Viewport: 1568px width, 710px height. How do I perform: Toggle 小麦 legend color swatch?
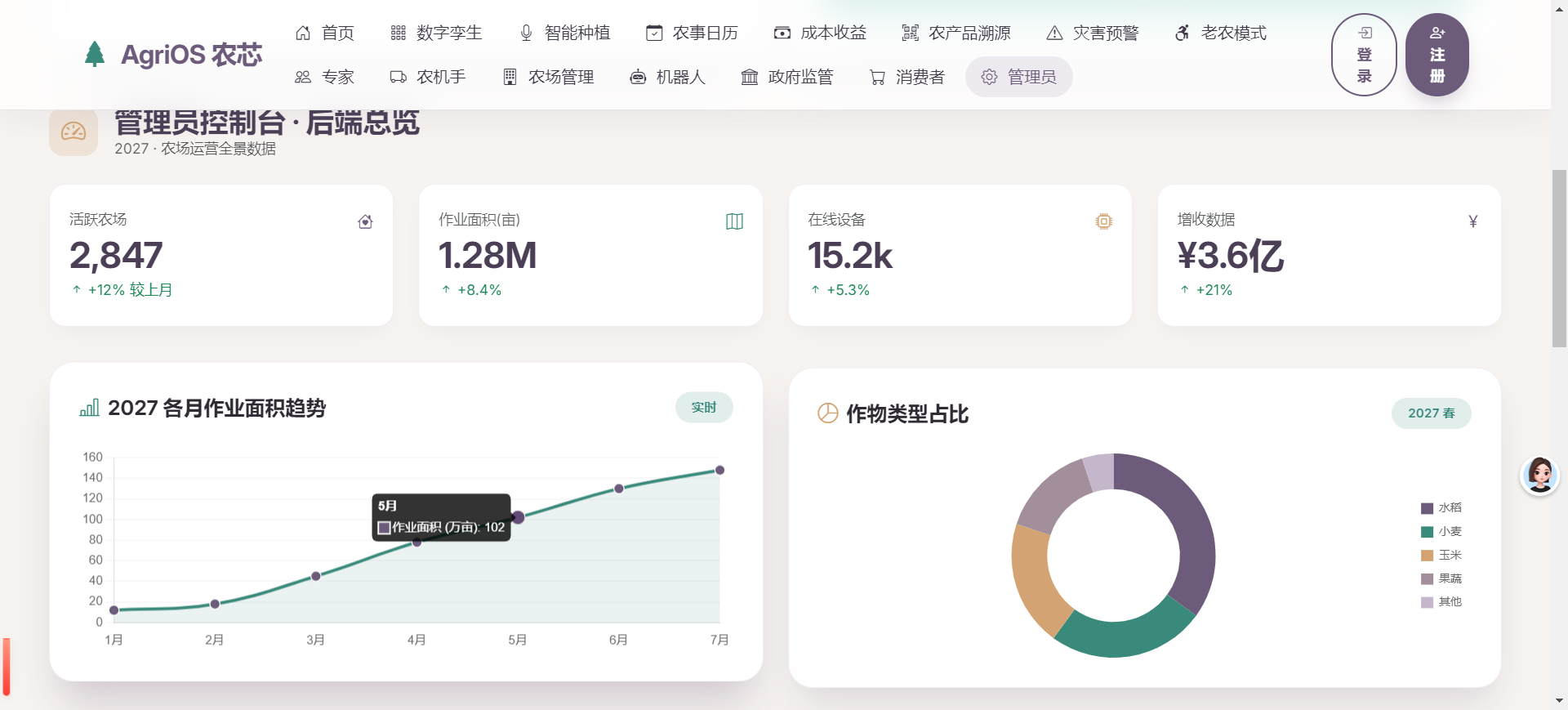pos(1427,532)
